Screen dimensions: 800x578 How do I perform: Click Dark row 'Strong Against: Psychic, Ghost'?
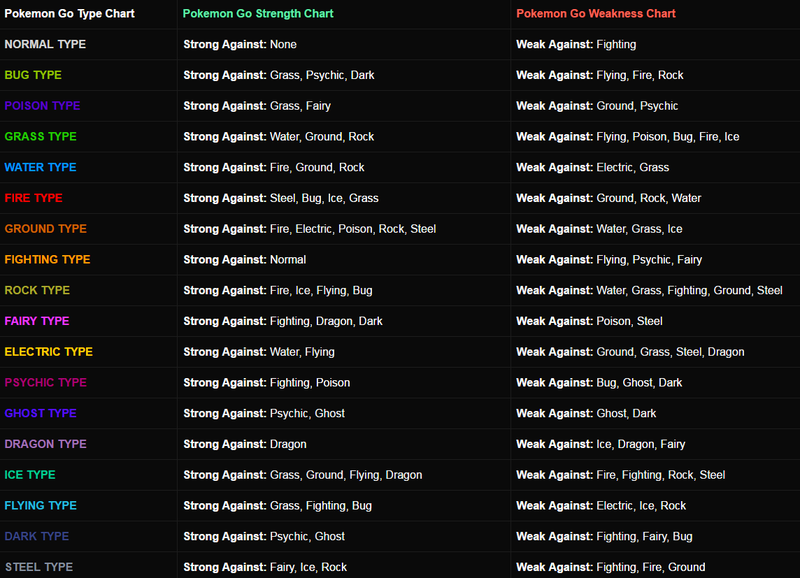(x=264, y=536)
